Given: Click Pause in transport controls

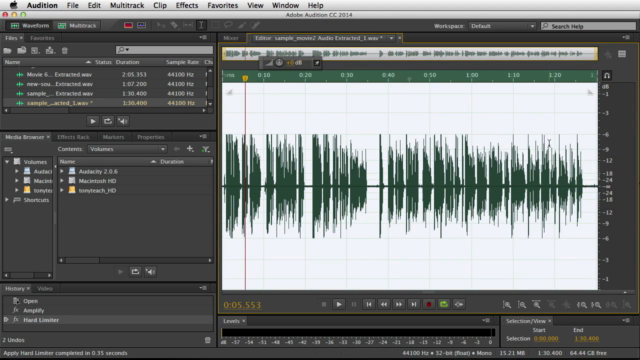Looking at the screenshot, I should click(x=354, y=304).
